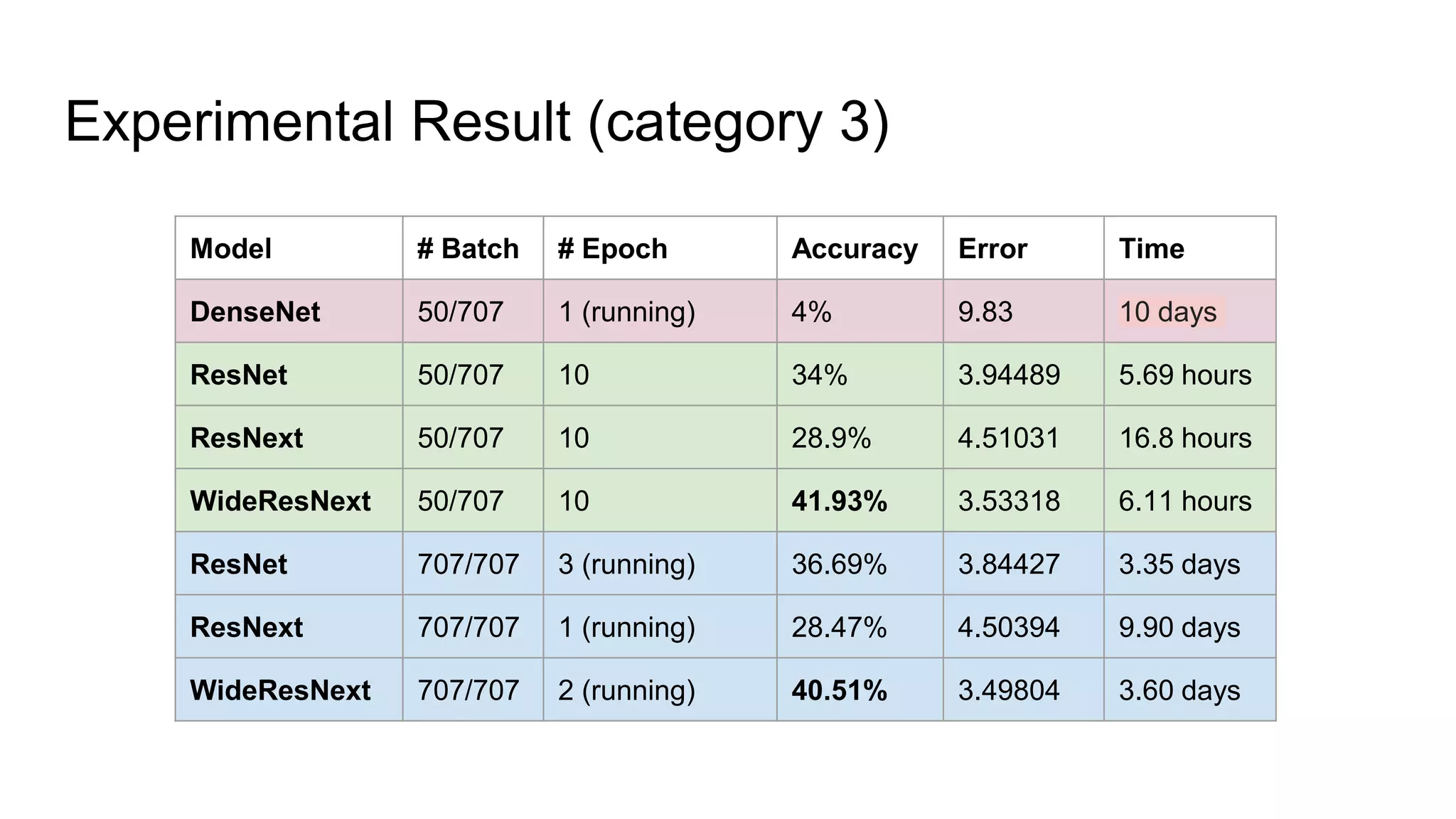Click the "2 (running)" epoch cell
The image size is (1456, 819).
tap(626, 690)
